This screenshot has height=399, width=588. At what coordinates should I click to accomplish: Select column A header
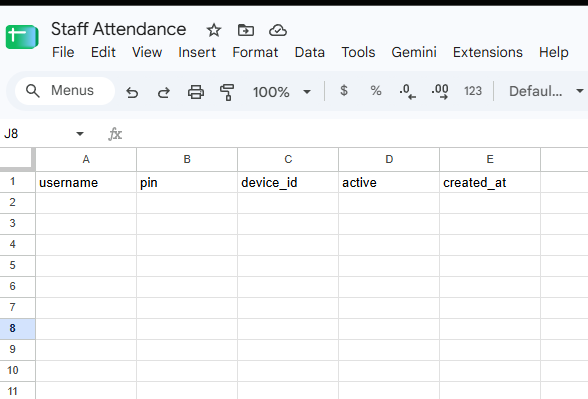coord(86,159)
